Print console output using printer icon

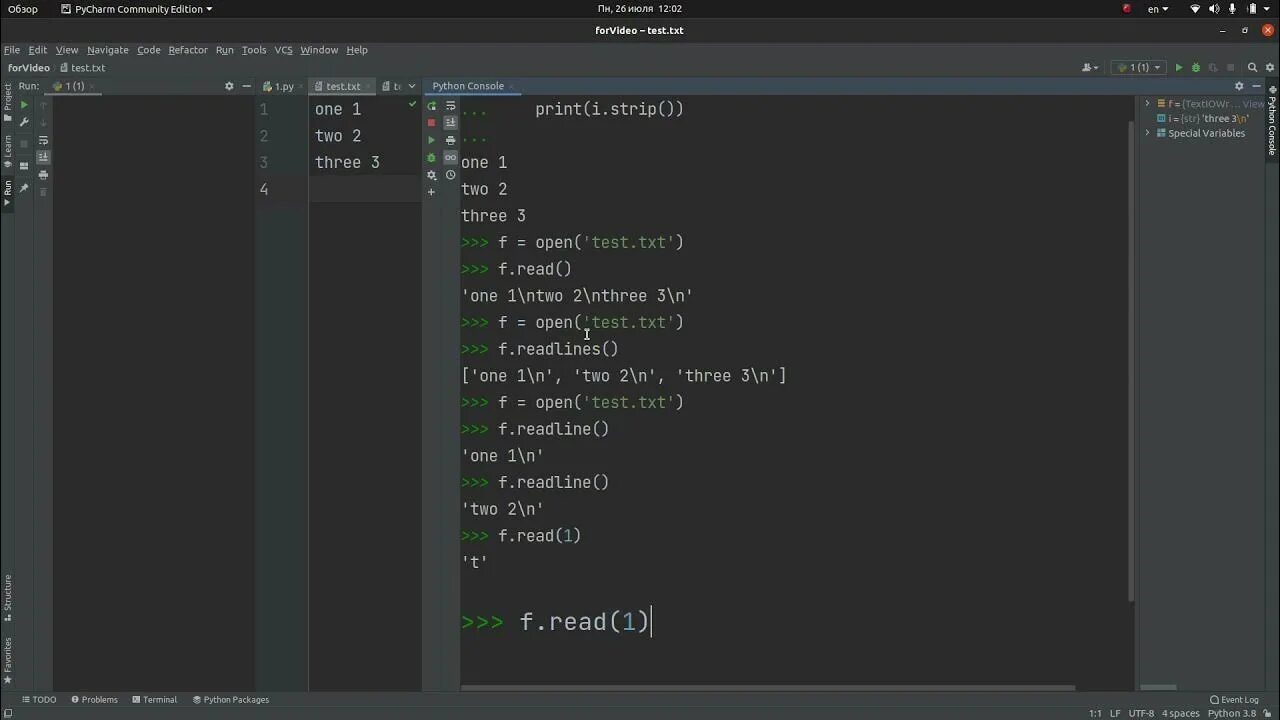(x=450, y=140)
